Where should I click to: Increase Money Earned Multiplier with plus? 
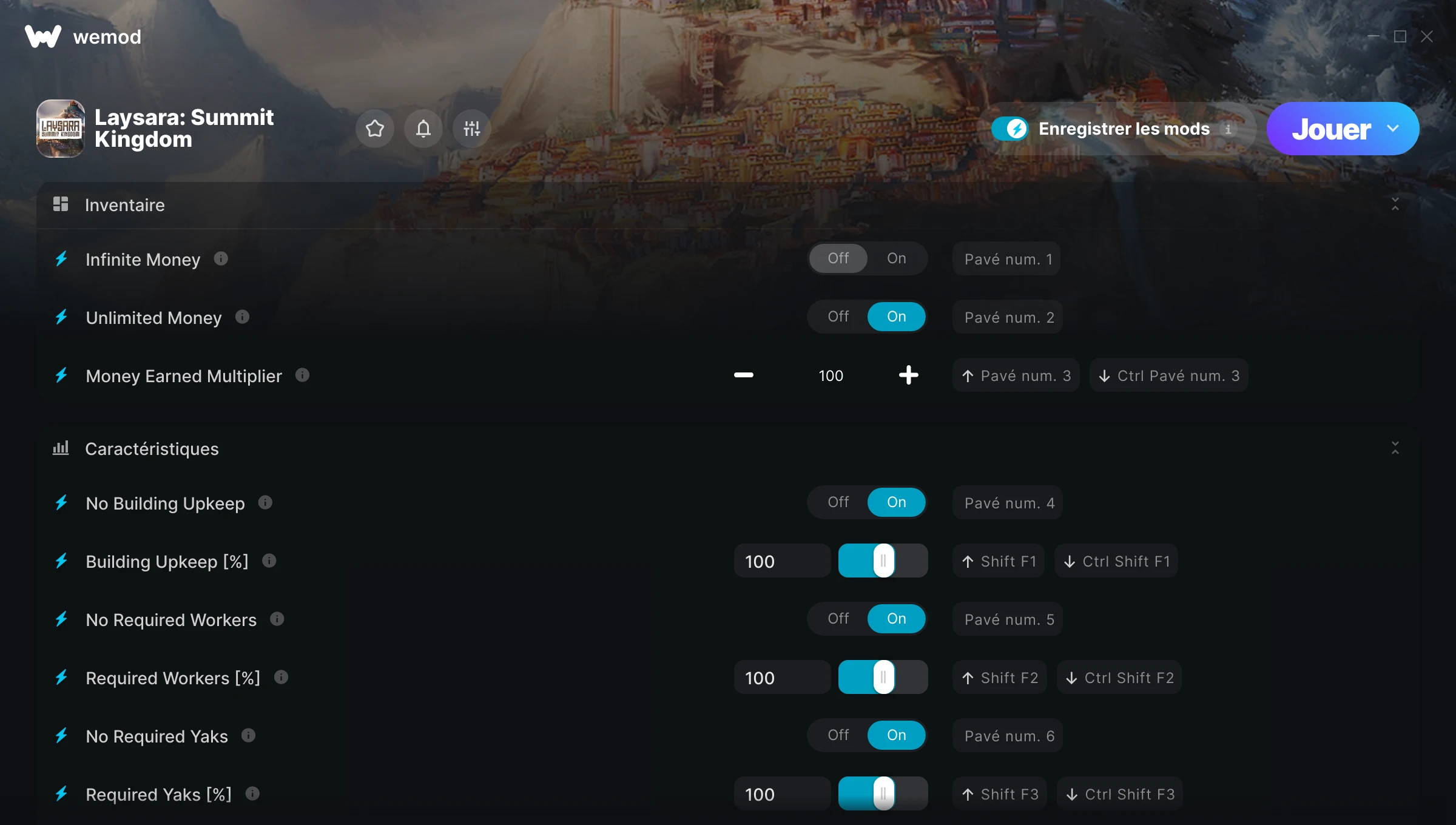pyautogui.click(x=908, y=375)
